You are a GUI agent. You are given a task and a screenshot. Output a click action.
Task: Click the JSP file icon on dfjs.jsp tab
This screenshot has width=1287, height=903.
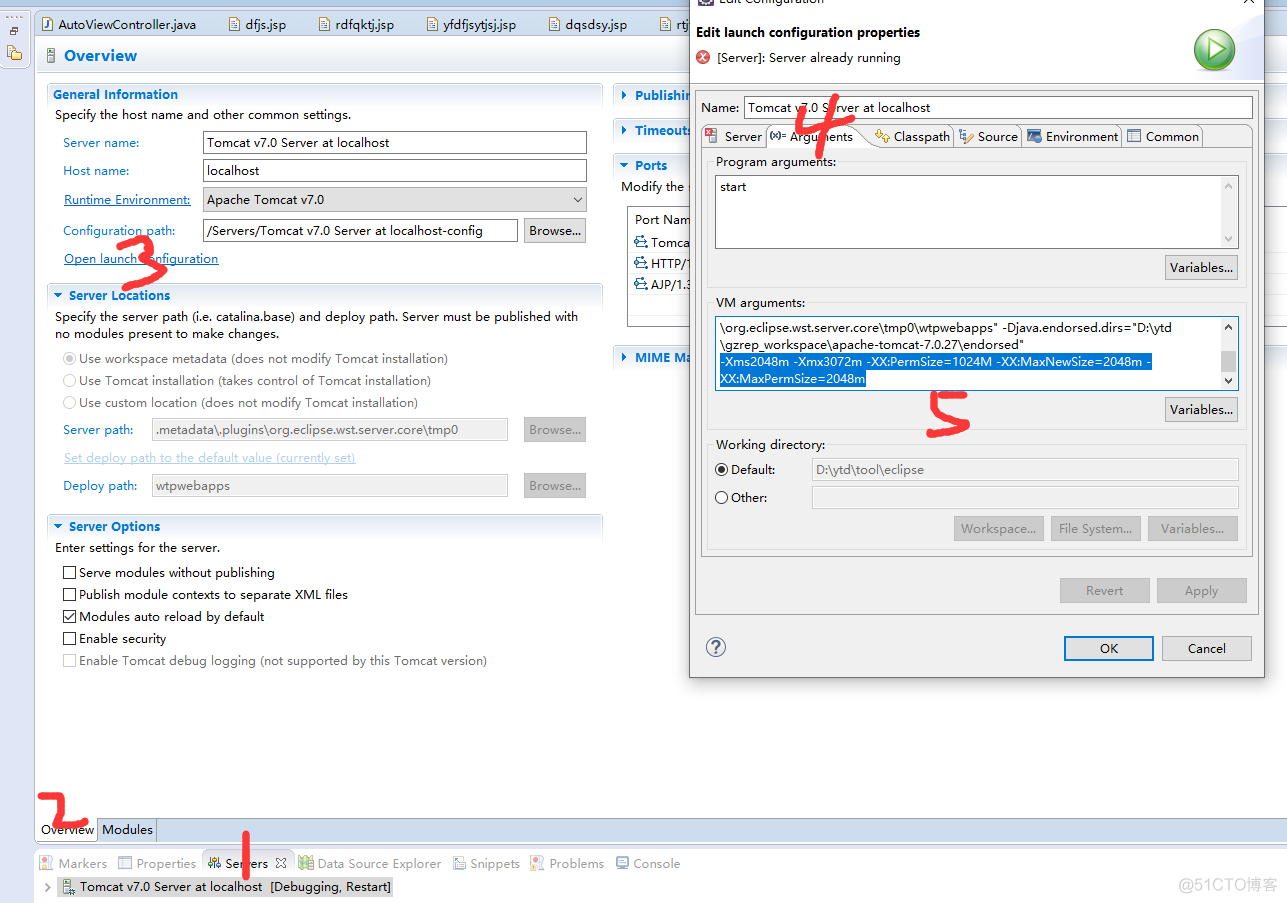234,24
